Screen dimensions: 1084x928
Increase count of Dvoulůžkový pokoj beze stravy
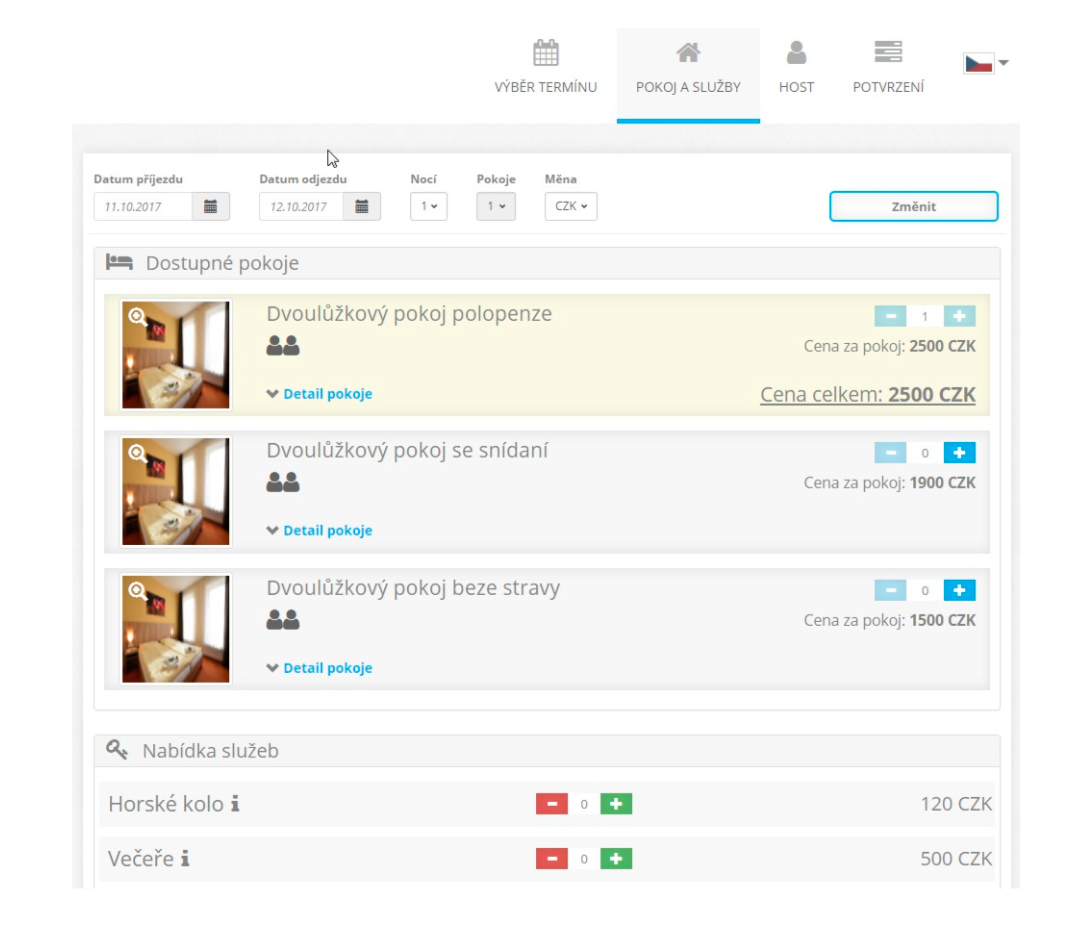(959, 590)
